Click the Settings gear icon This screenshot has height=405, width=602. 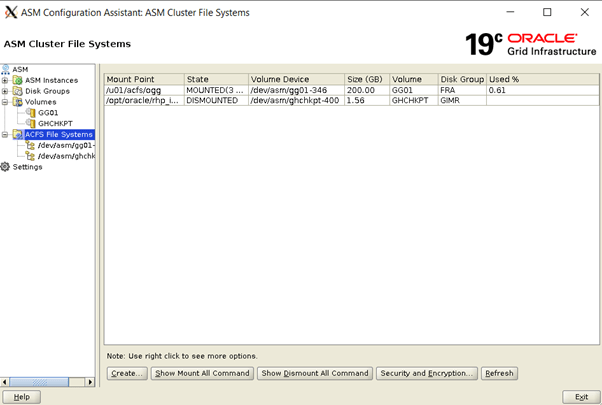tap(6, 167)
